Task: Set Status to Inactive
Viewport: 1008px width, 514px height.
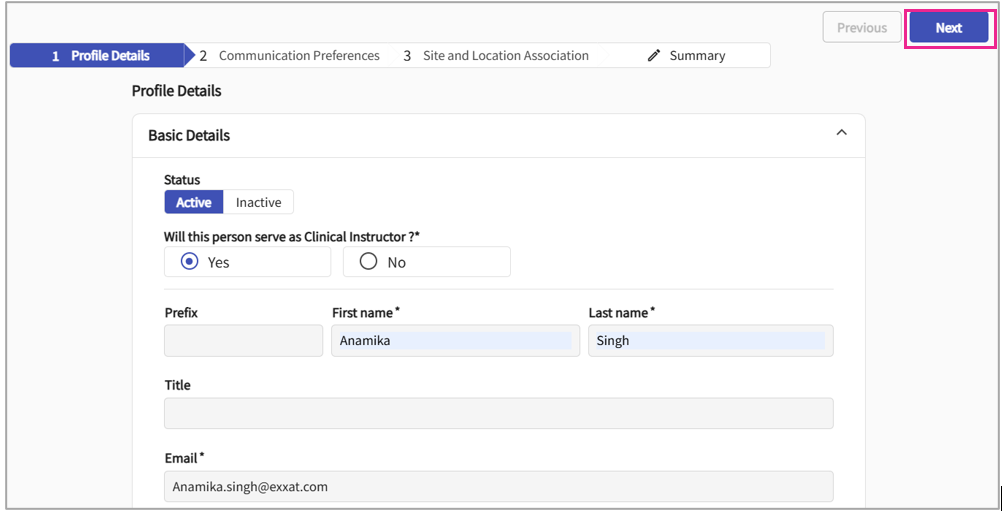Action: (x=258, y=202)
